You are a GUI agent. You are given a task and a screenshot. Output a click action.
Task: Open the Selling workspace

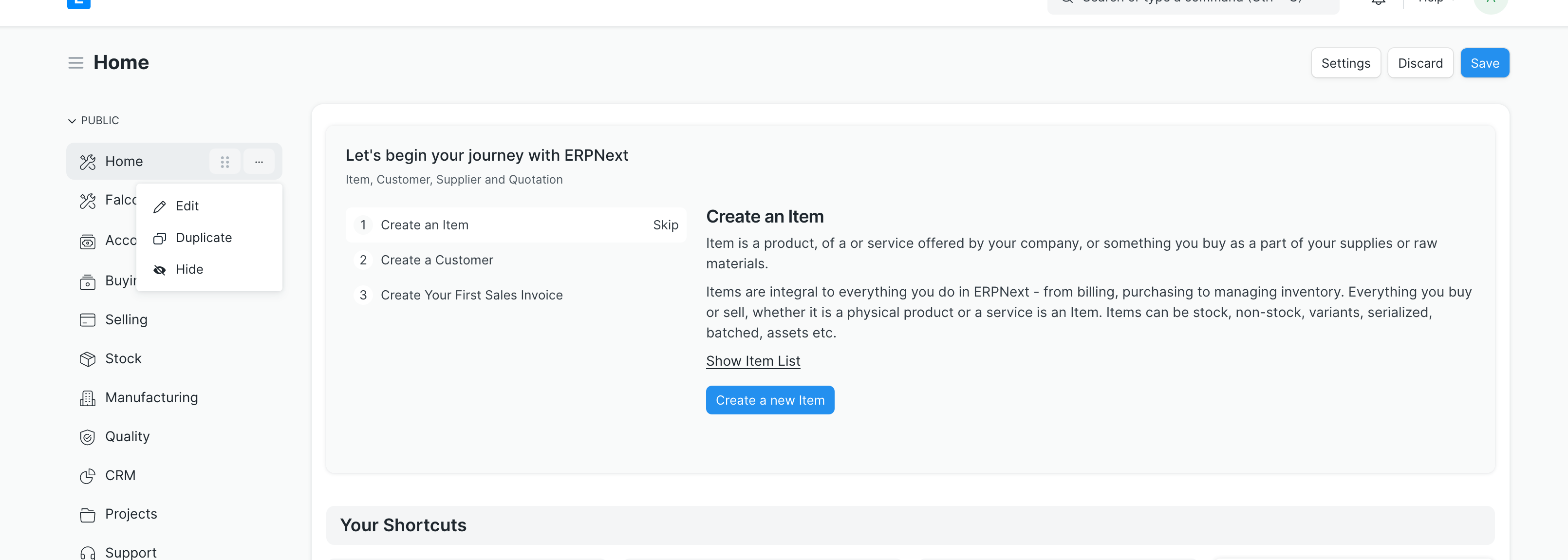[174, 319]
